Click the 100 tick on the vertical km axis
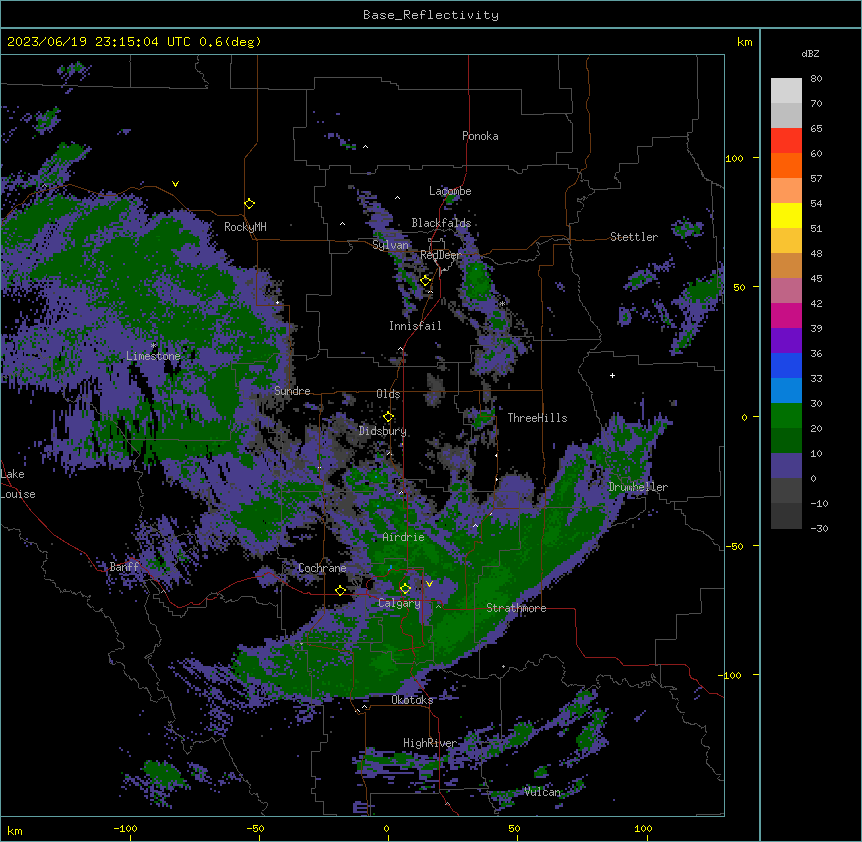 tap(734, 158)
